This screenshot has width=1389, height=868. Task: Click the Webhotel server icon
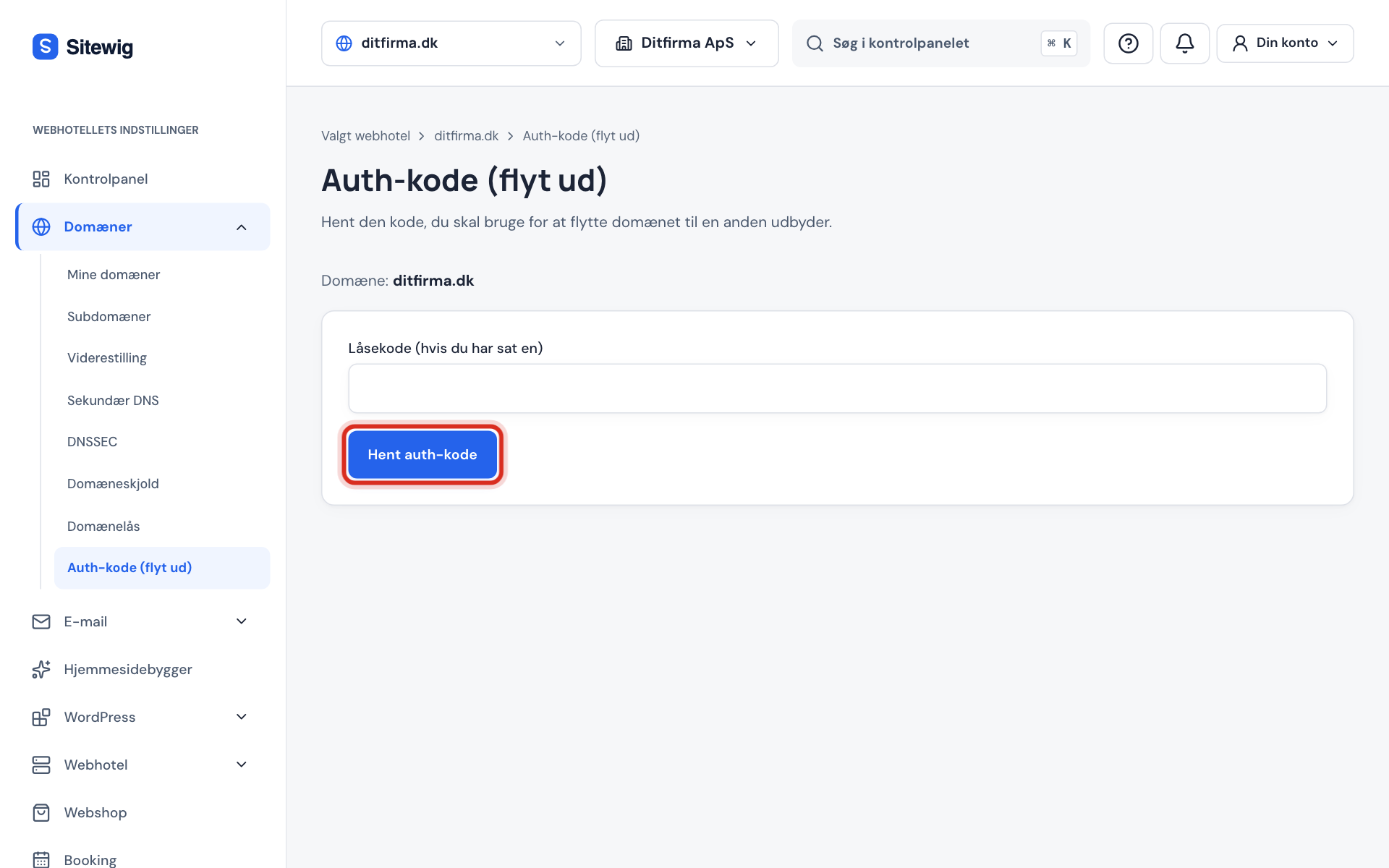pos(41,765)
